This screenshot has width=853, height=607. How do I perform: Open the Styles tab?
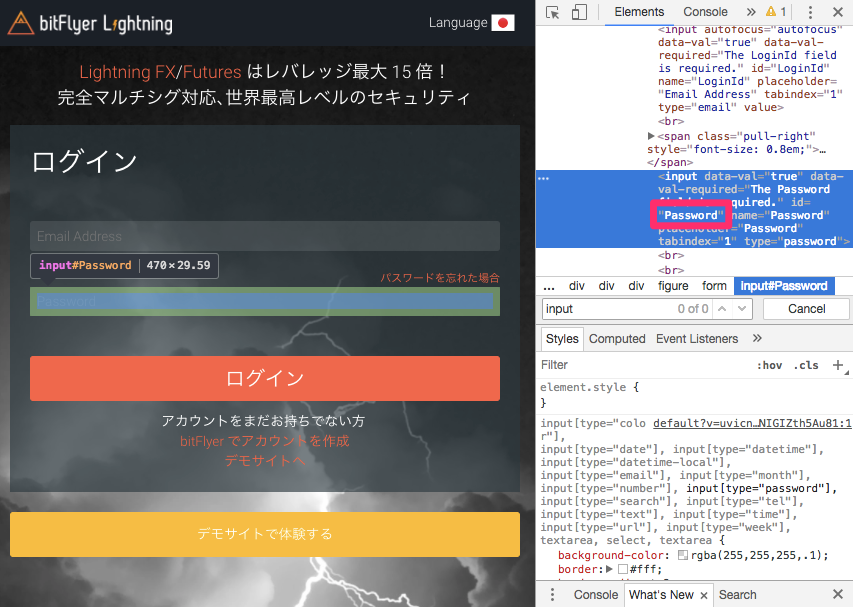562,339
